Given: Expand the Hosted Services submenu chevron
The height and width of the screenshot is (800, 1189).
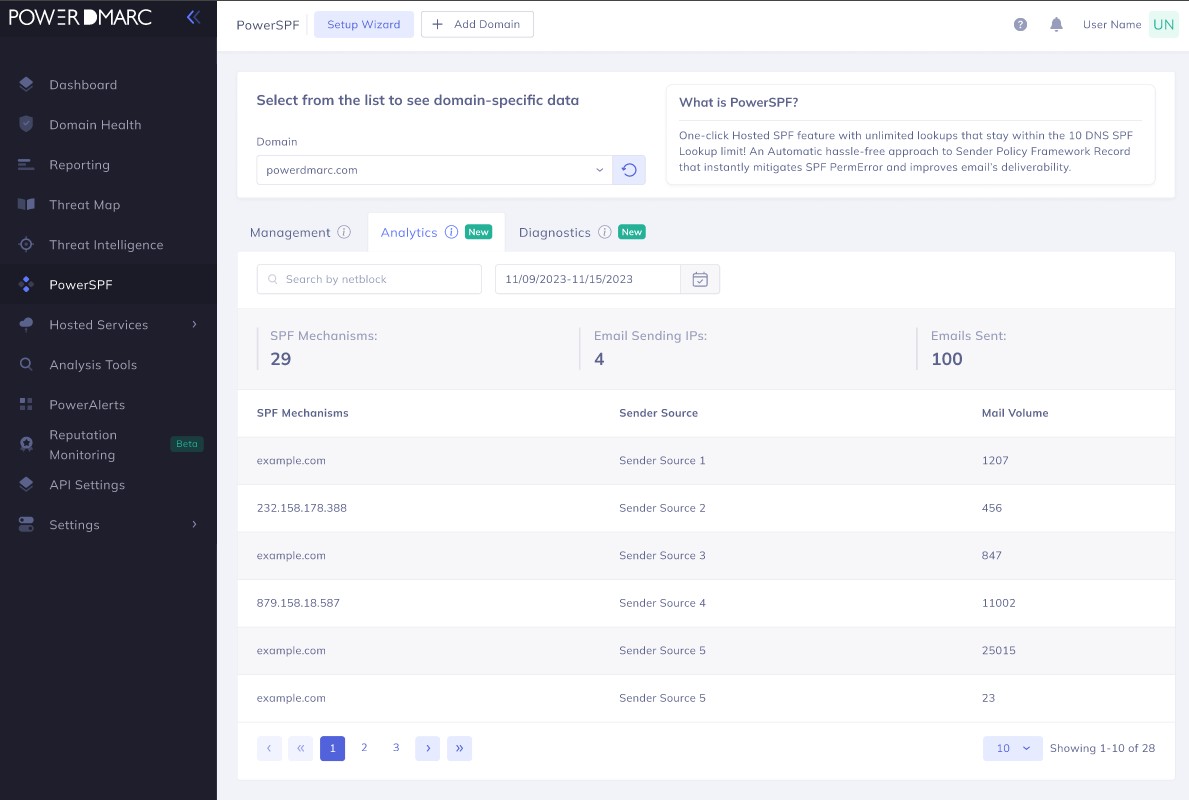Looking at the screenshot, I should 195,325.
